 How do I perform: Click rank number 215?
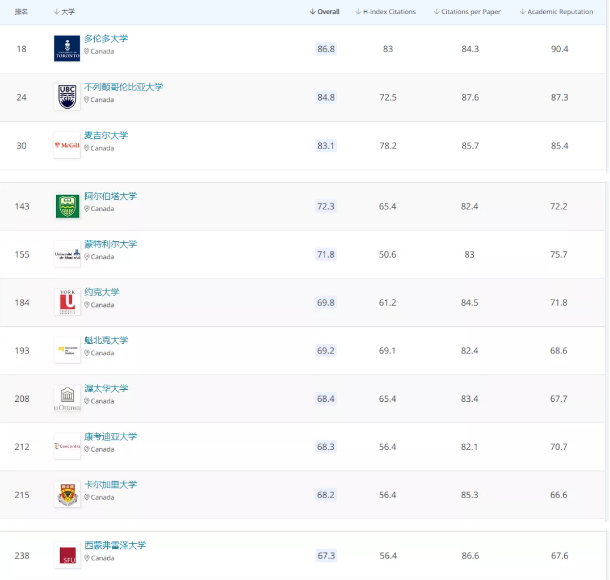coord(22,495)
